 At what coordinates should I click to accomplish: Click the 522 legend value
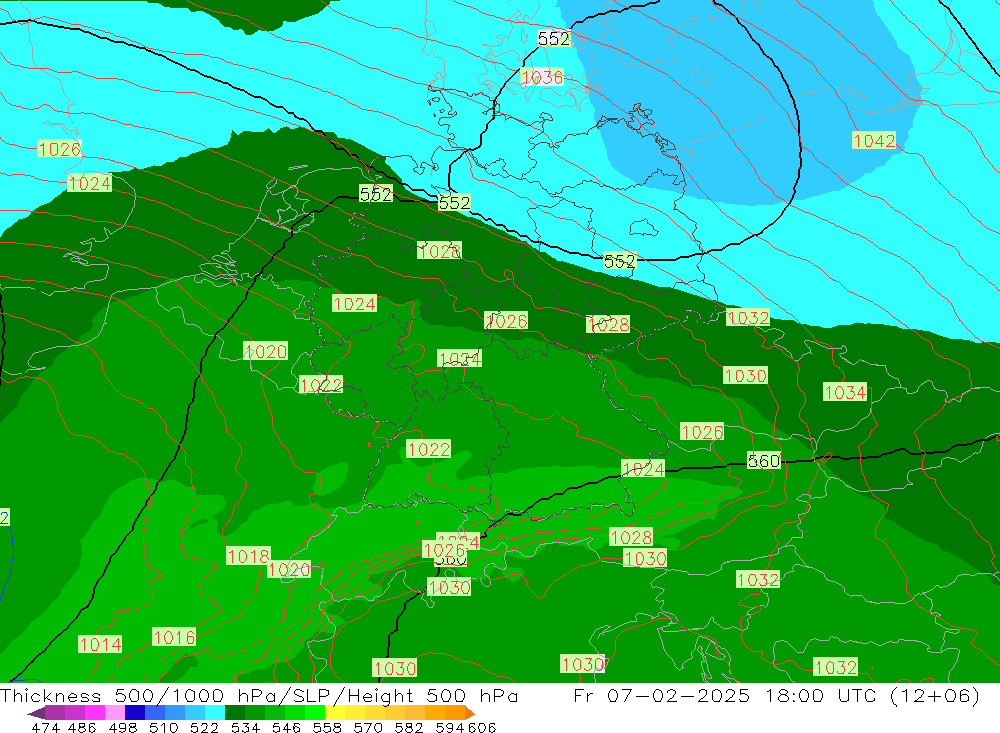[205, 727]
